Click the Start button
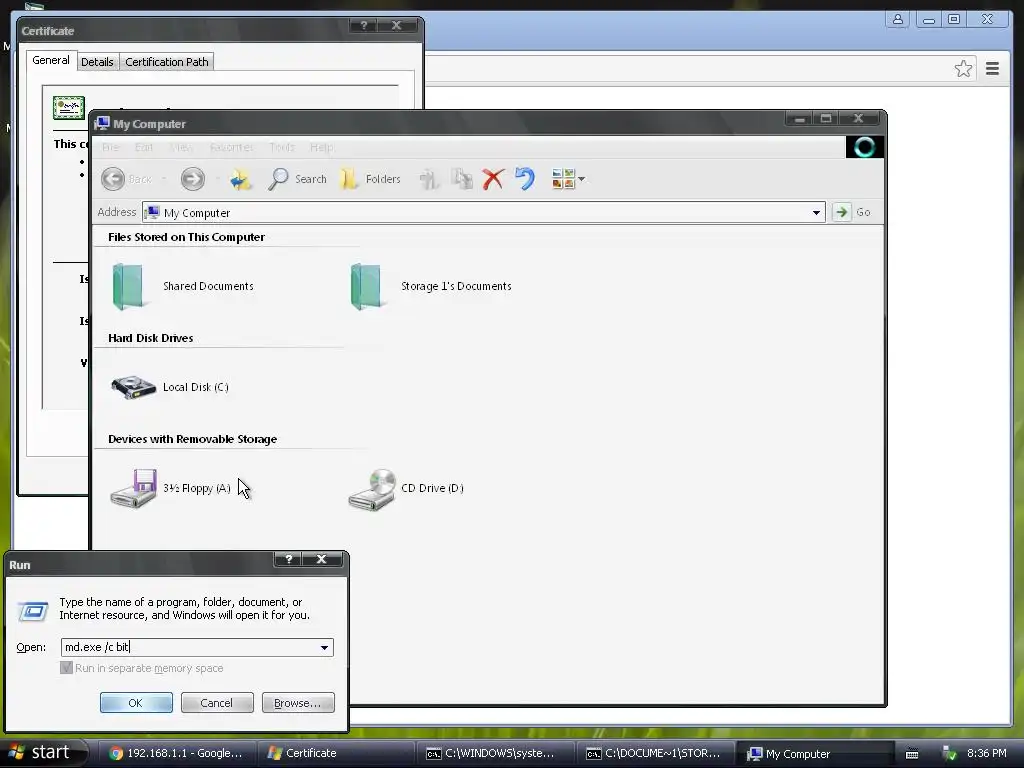 coord(42,753)
